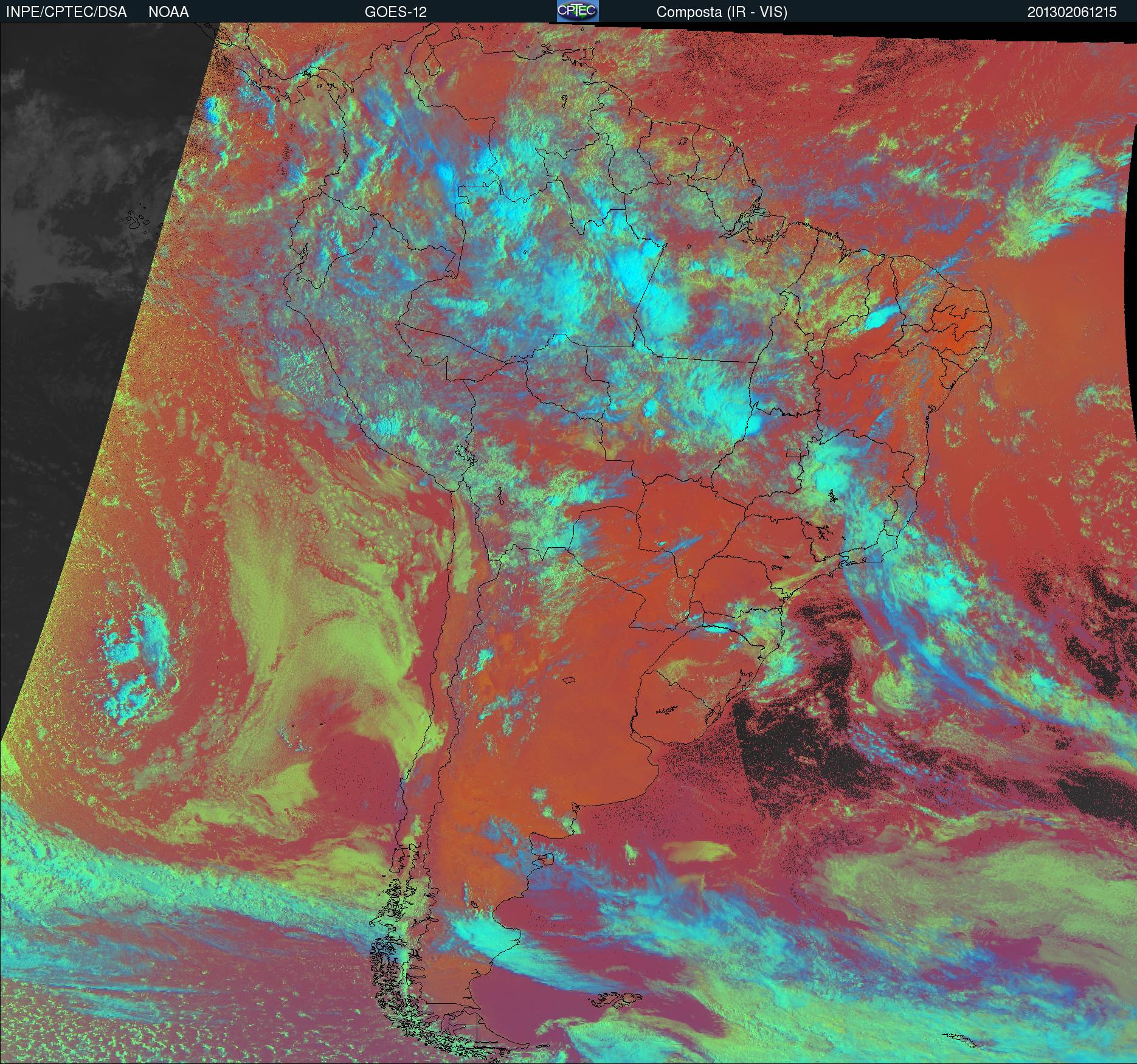Viewport: 1137px width, 1064px height.
Task: Click the Composta (IR - VIS) title
Action: pos(722,12)
